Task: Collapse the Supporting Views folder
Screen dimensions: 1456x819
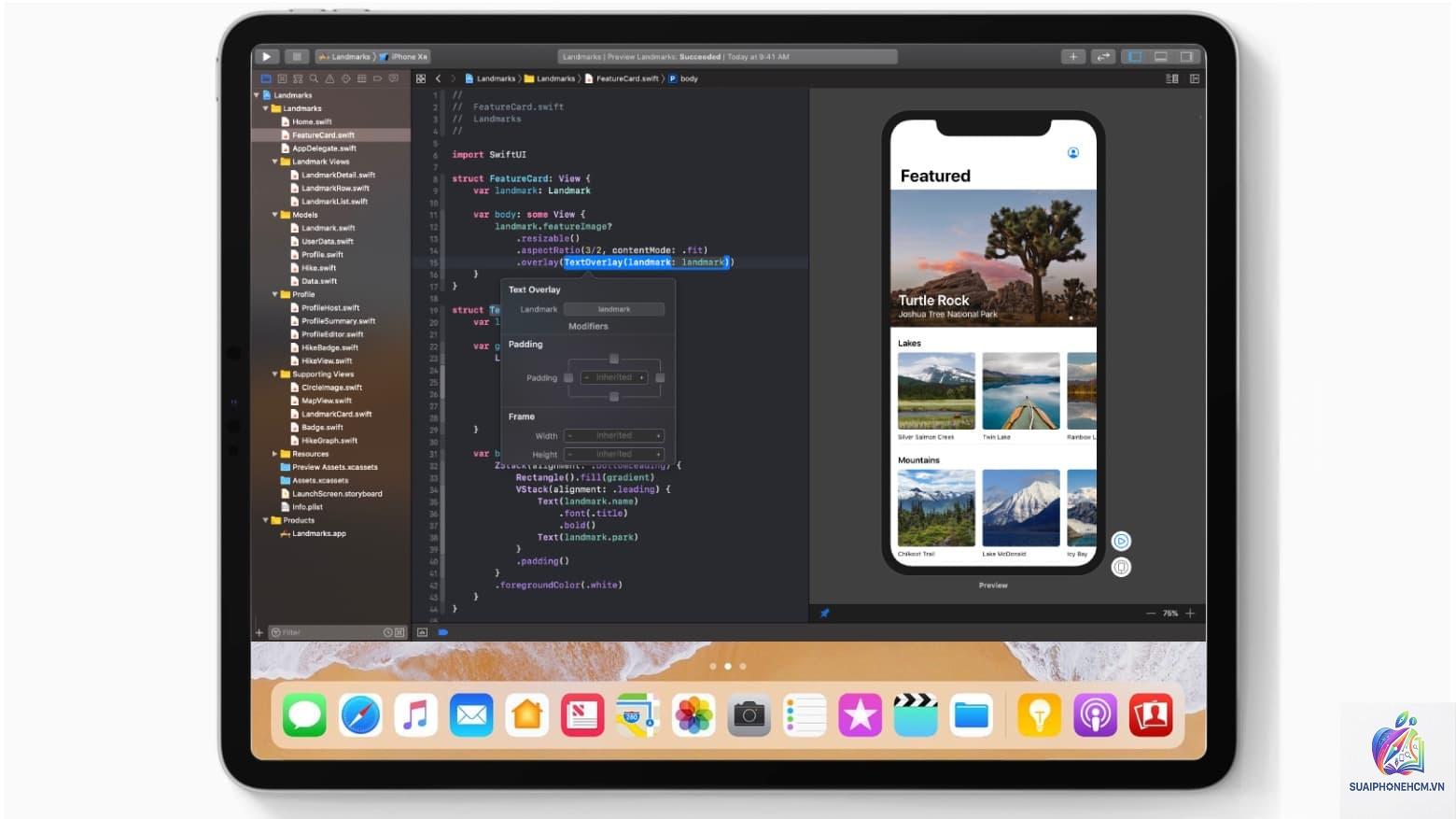Action: 274,374
